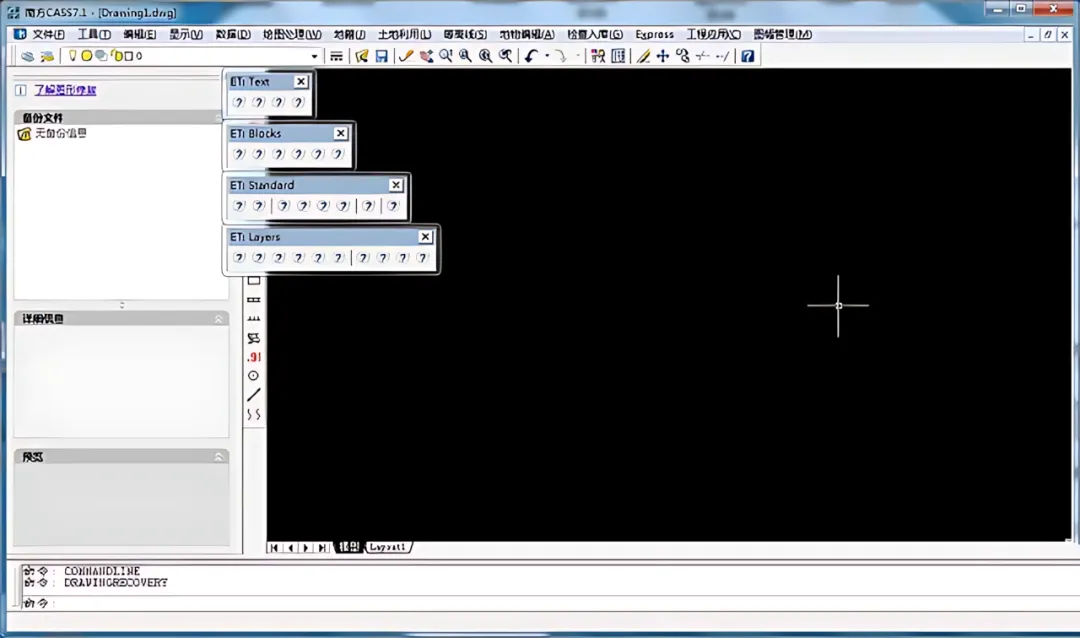Open the 数据(D) menu

click(x=233, y=34)
